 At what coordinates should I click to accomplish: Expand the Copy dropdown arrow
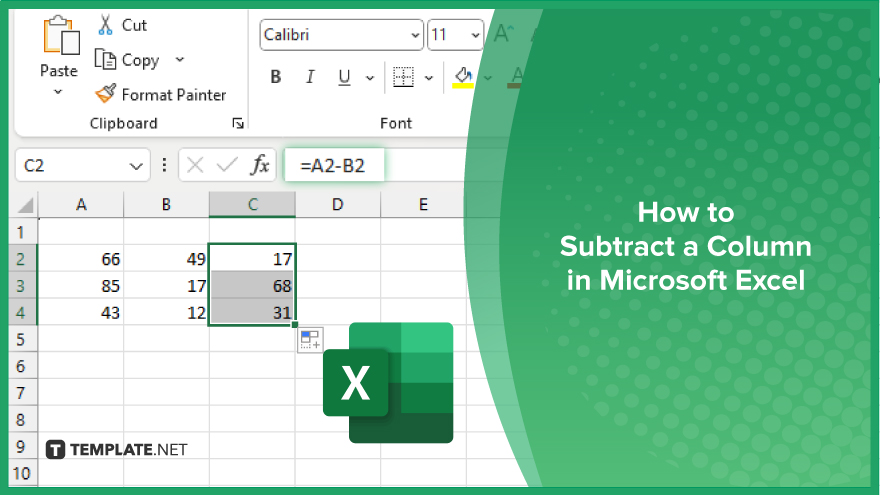180,59
